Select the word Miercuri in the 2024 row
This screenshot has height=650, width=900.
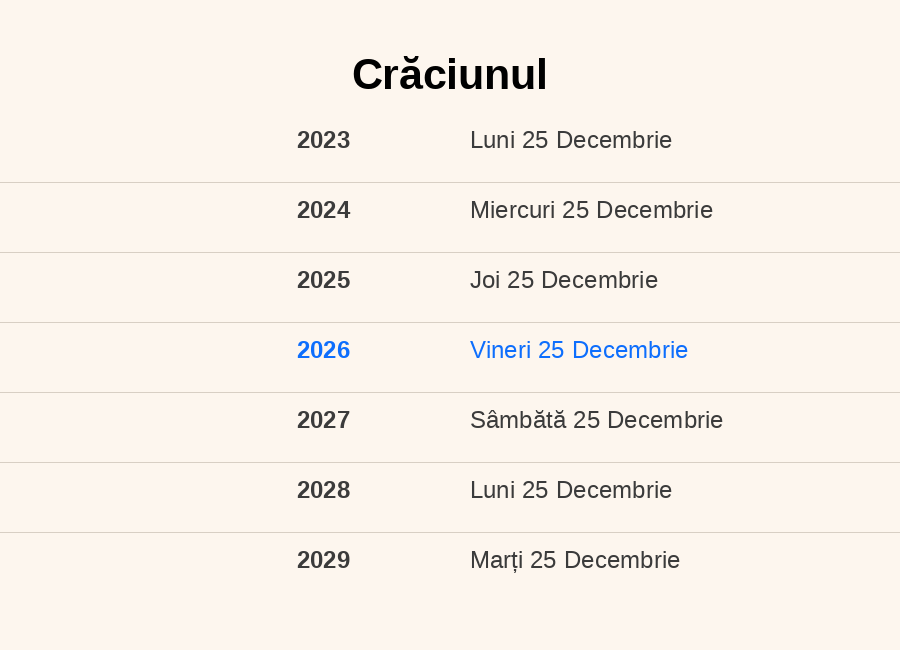512,210
